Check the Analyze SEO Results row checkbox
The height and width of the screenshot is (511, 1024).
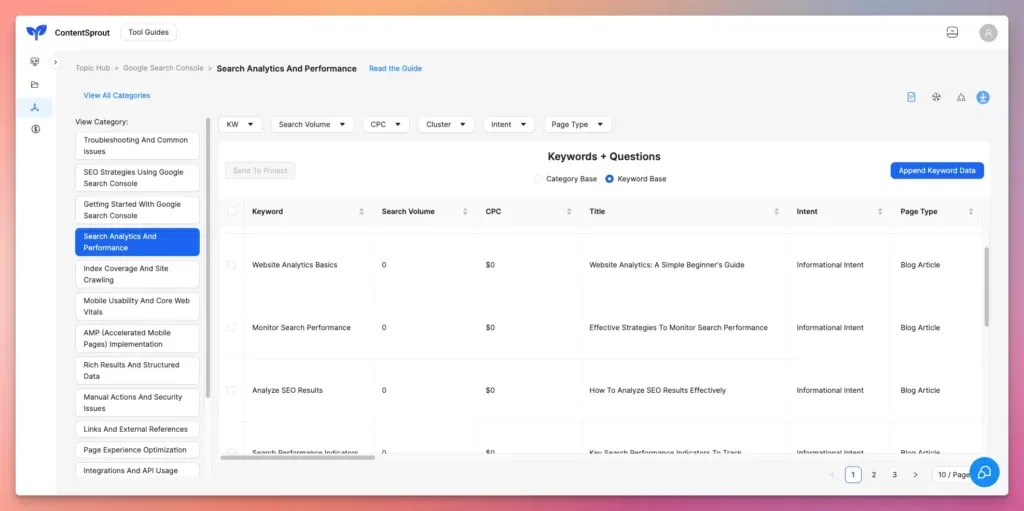point(232,390)
